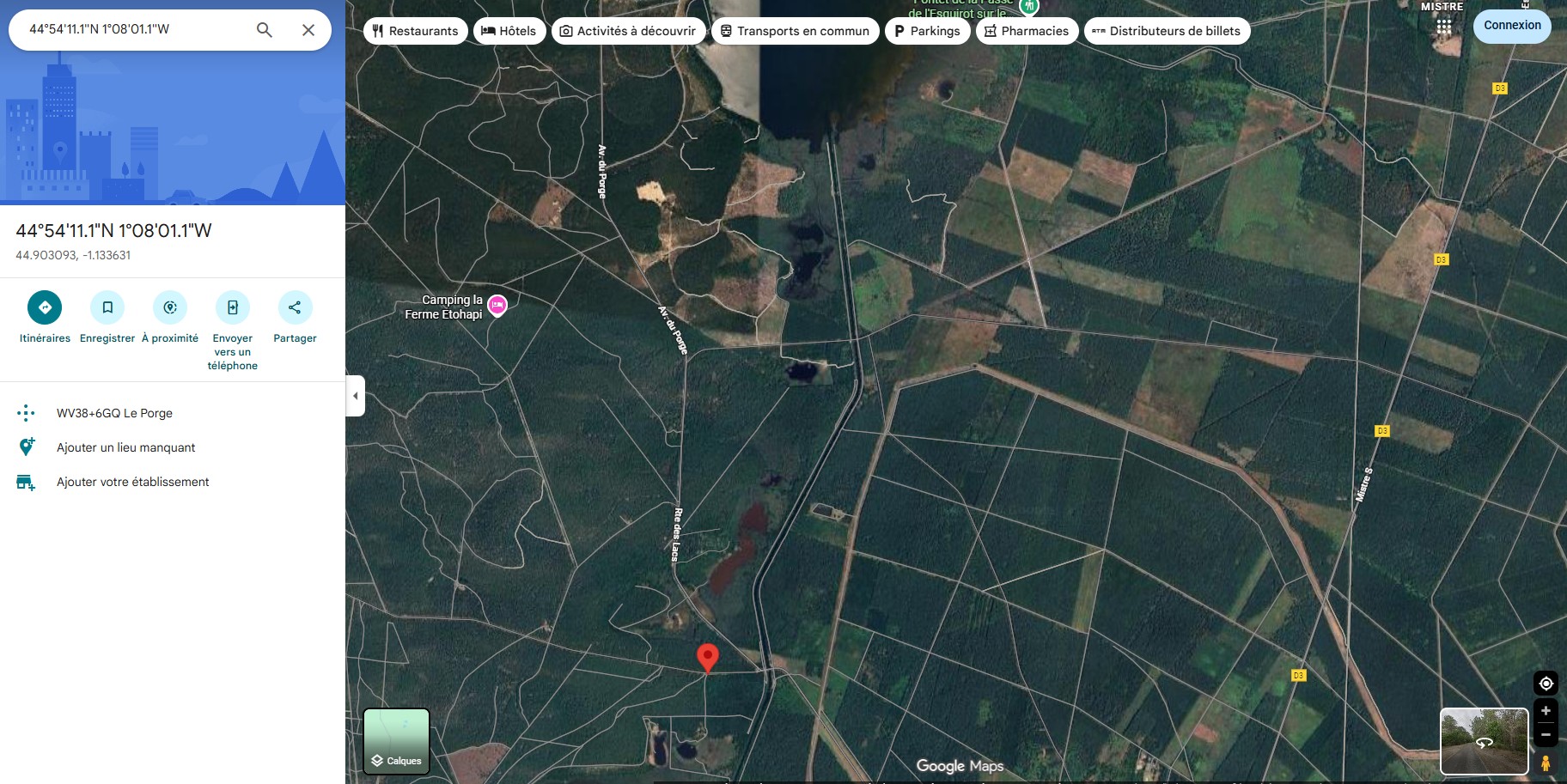Save the place with Enregistrer
This screenshot has width=1567, height=784.
(107, 307)
